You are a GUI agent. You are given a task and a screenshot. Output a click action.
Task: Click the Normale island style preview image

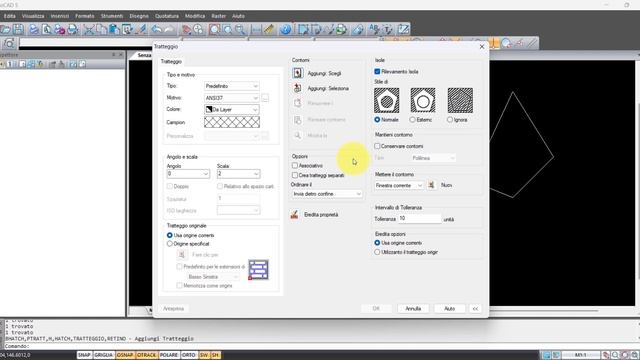coord(387,100)
